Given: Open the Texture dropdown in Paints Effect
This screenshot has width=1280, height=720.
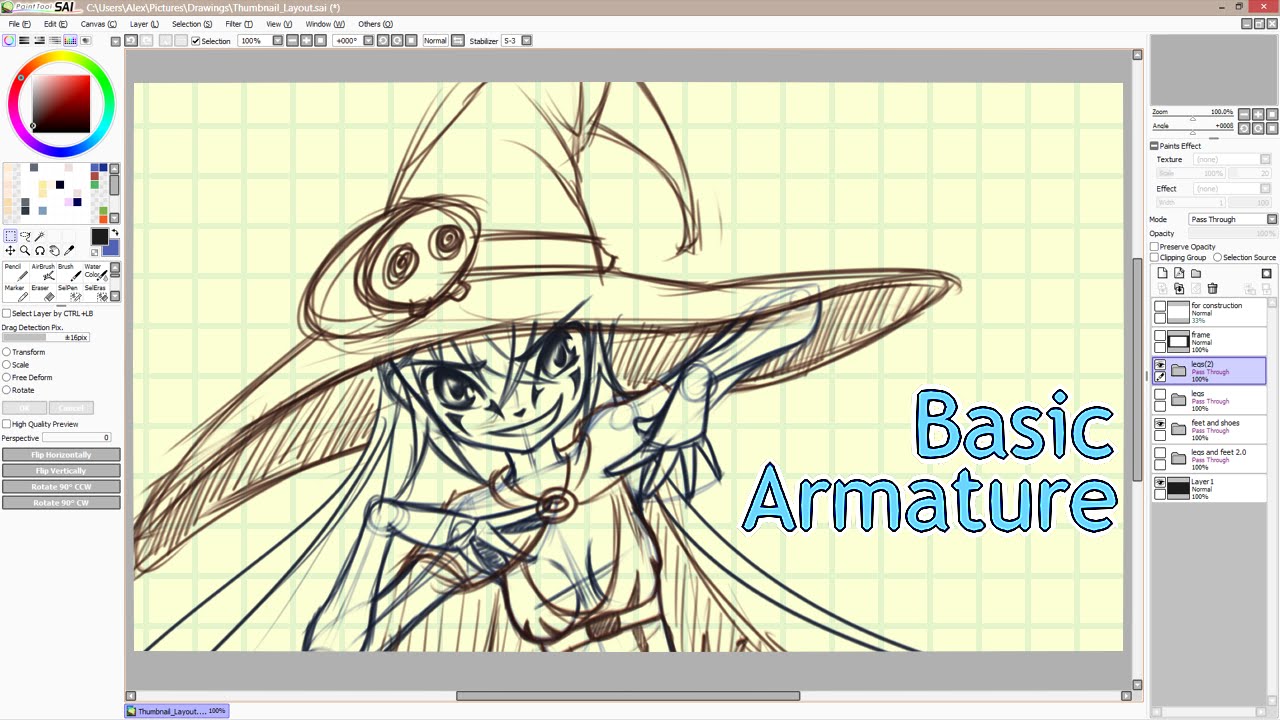Looking at the screenshot, I should 1232,160.
